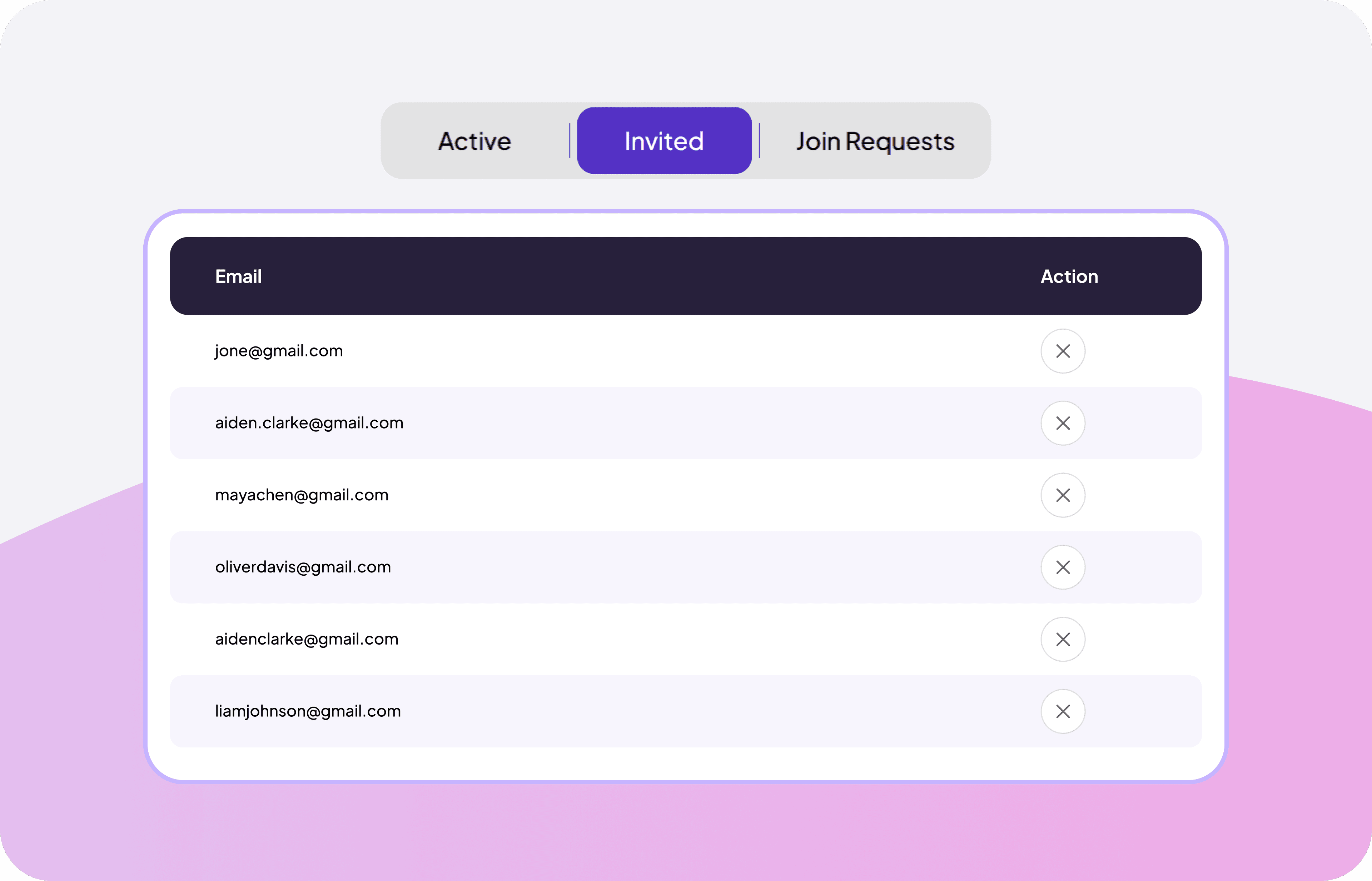1372x881 pixels.
Task: Switch to the Active tab
Action: point(474,141)
